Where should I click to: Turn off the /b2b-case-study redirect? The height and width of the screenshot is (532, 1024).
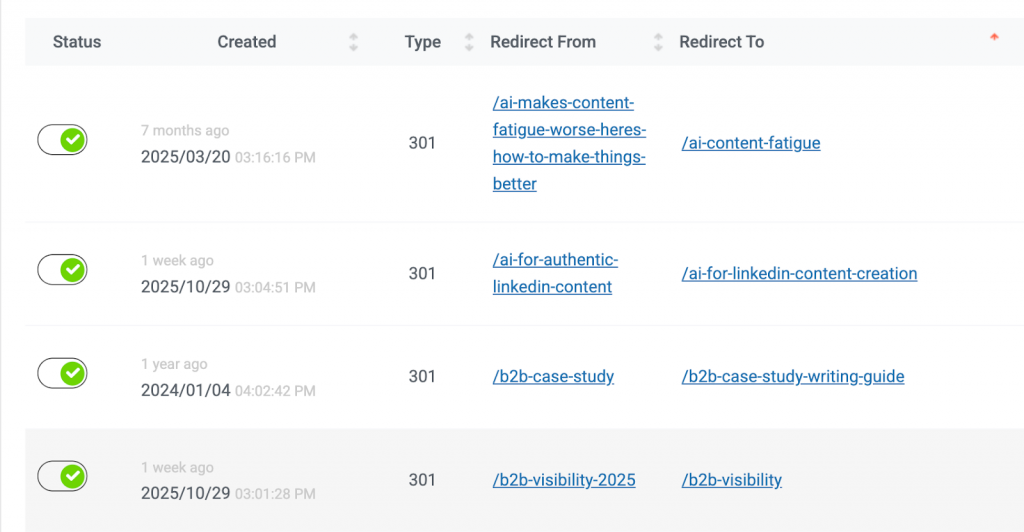62,374
